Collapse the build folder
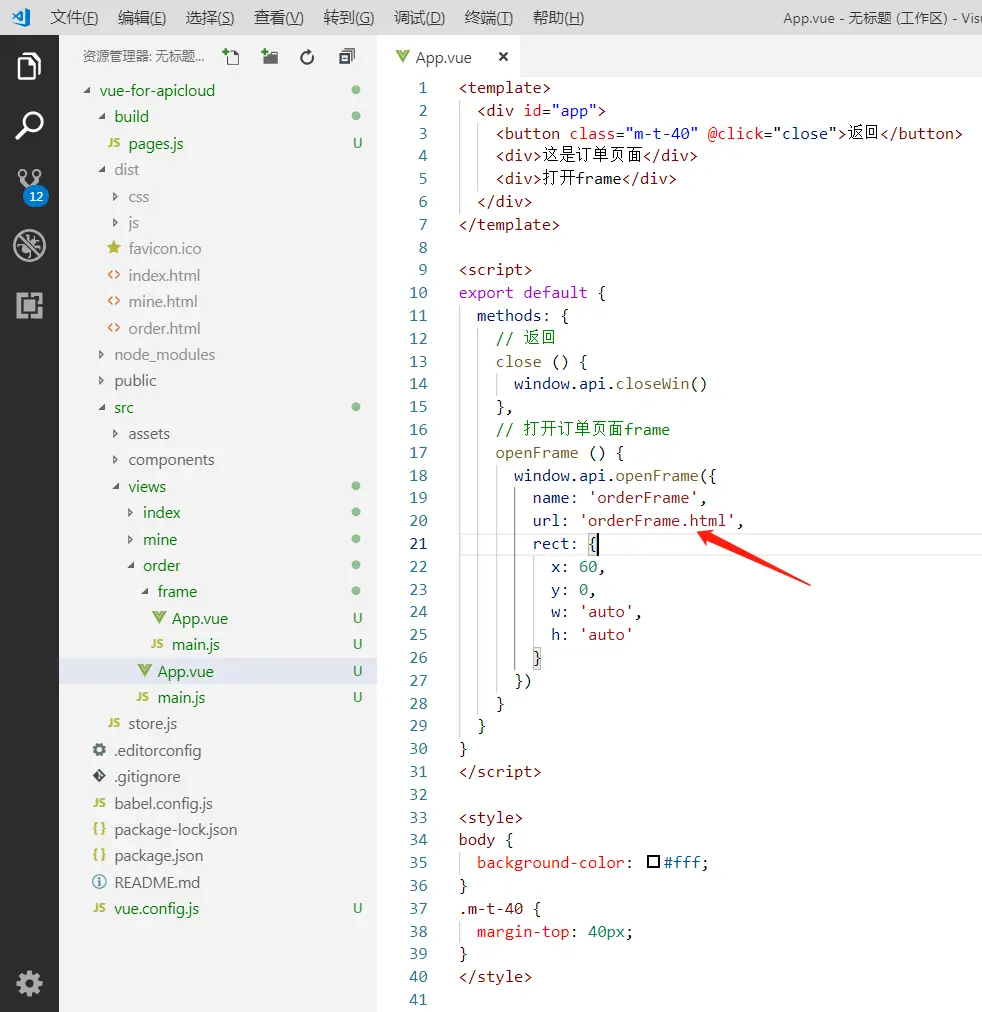The height and width of the screenshot is (1012, 982). [x=102, y=116]
